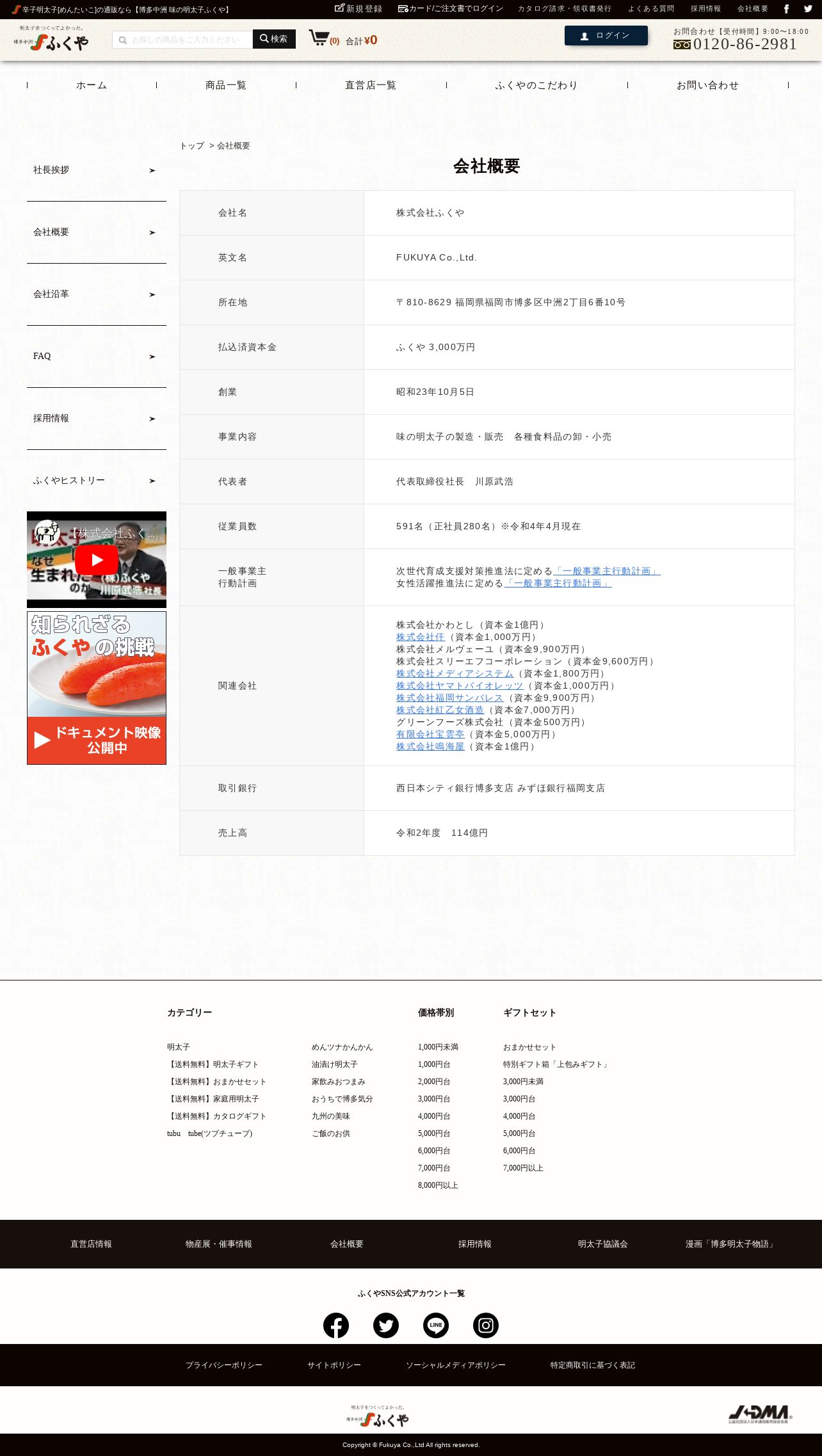The image size is (822, 1456).
Task: Go to ホーム in main navigation
Action: (x=92, y=85)
